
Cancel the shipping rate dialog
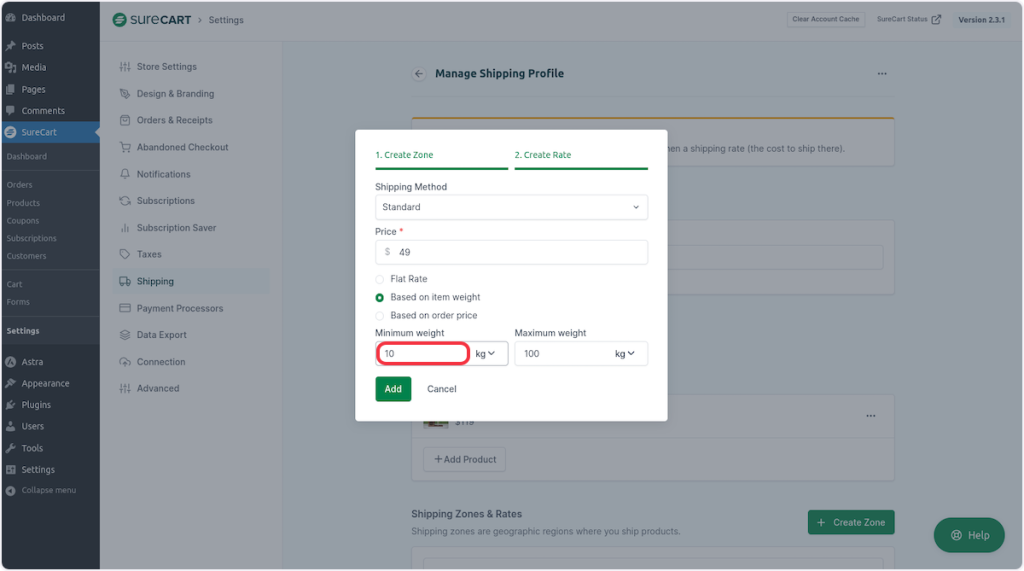point(441,389)
